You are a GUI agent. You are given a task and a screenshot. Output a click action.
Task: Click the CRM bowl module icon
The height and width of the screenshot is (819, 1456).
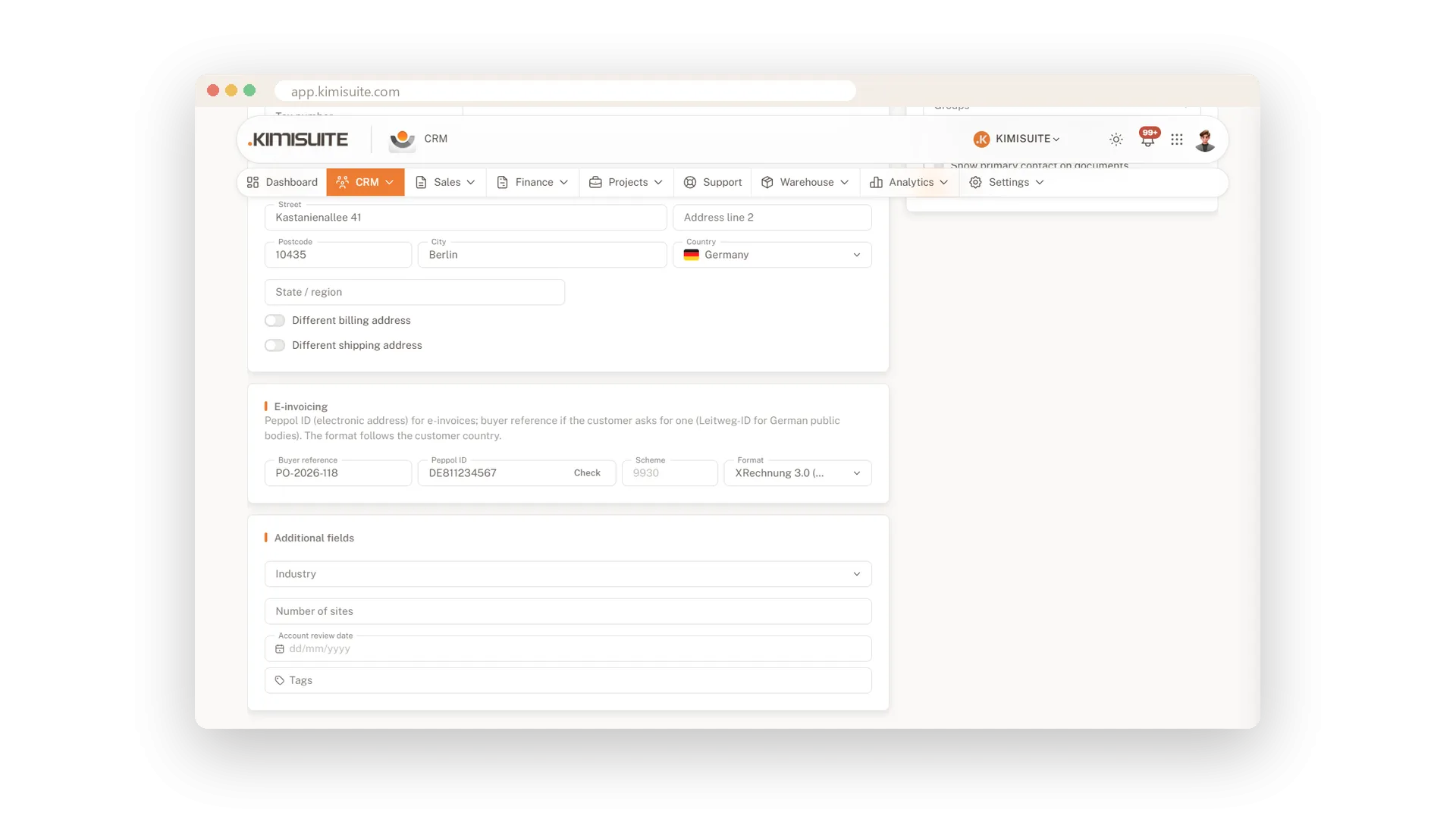[402, 140]
